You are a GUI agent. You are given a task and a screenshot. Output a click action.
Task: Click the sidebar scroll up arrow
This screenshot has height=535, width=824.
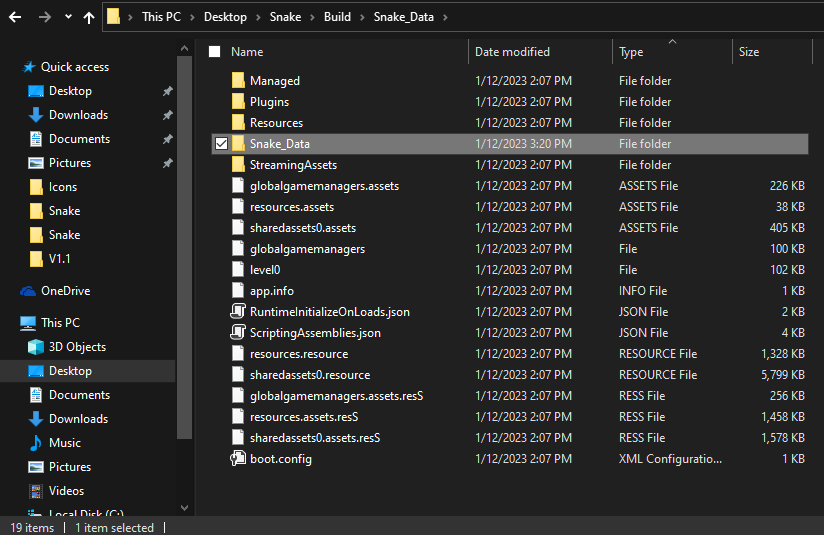(184, 48)
